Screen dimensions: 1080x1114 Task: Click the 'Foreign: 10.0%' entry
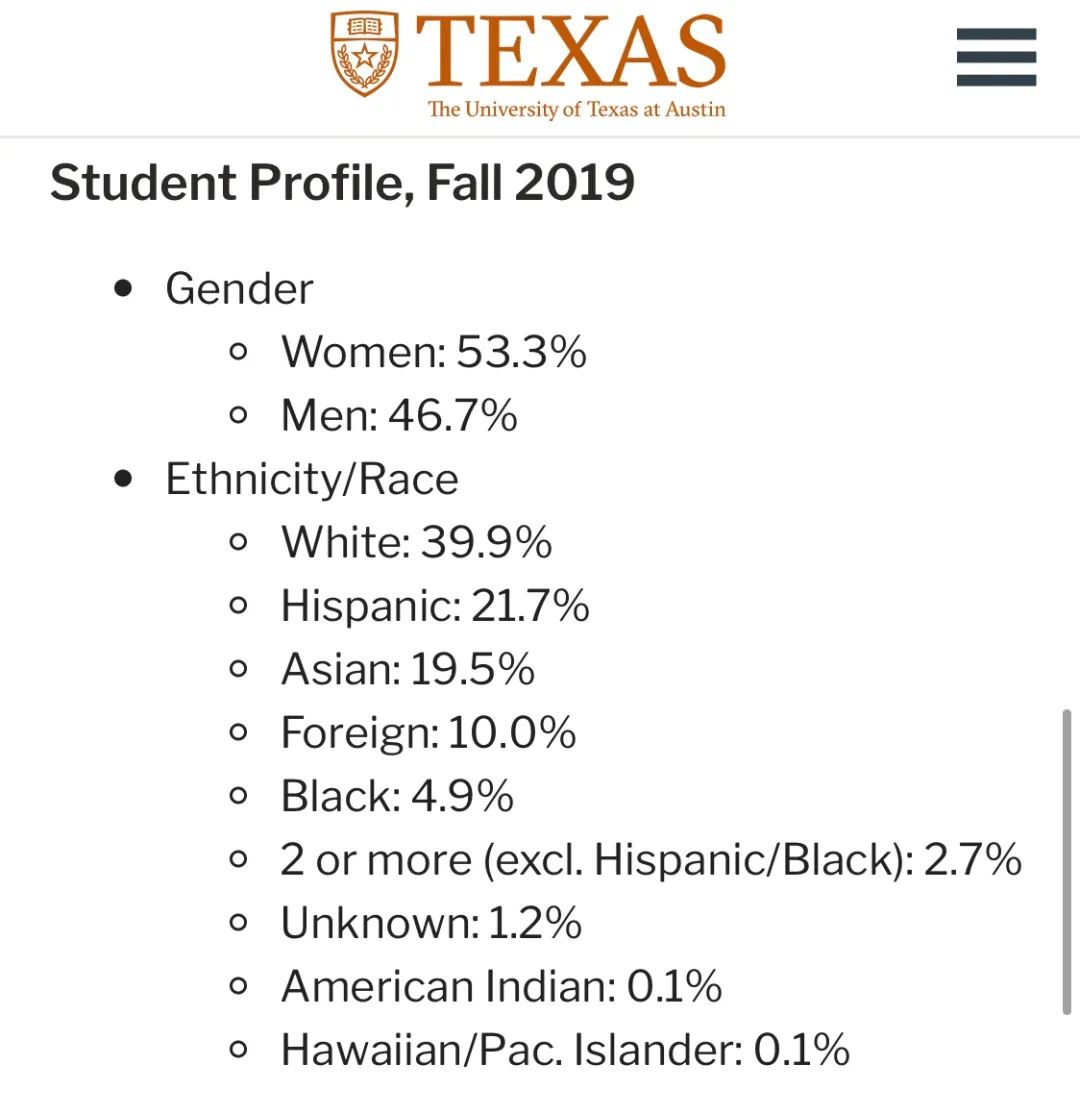coord(428,733)
